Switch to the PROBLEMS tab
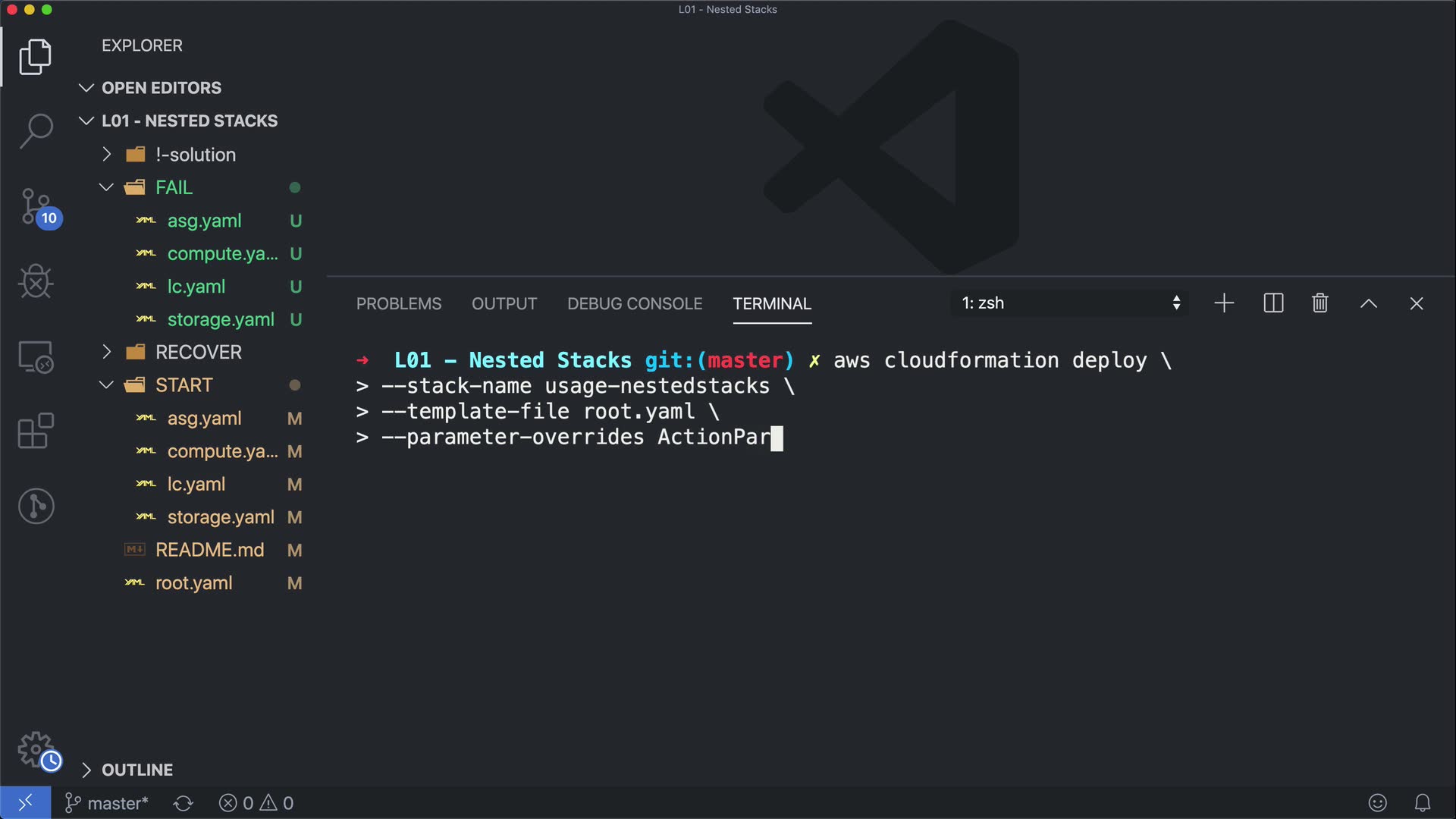Screen dimensions: 1456x819 point(399,303)
